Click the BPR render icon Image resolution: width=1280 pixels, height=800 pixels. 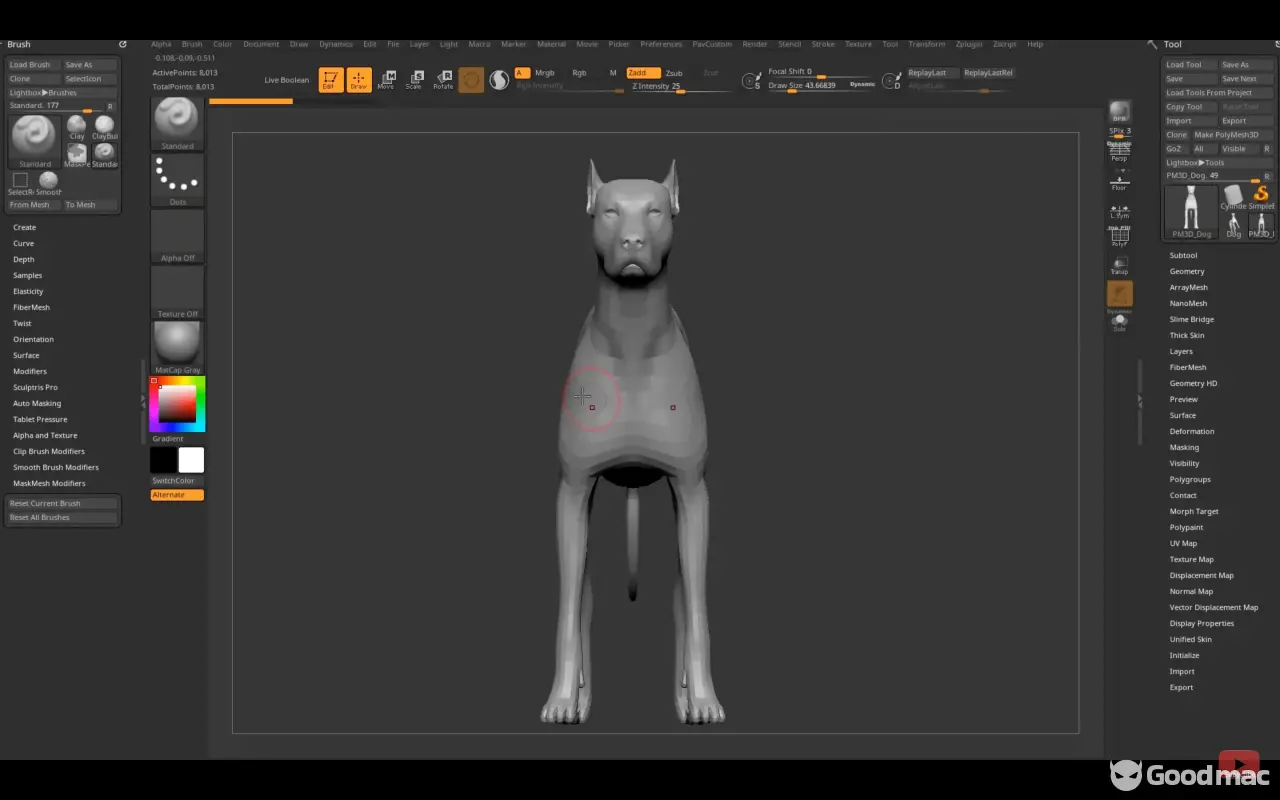pos(1120,111)
